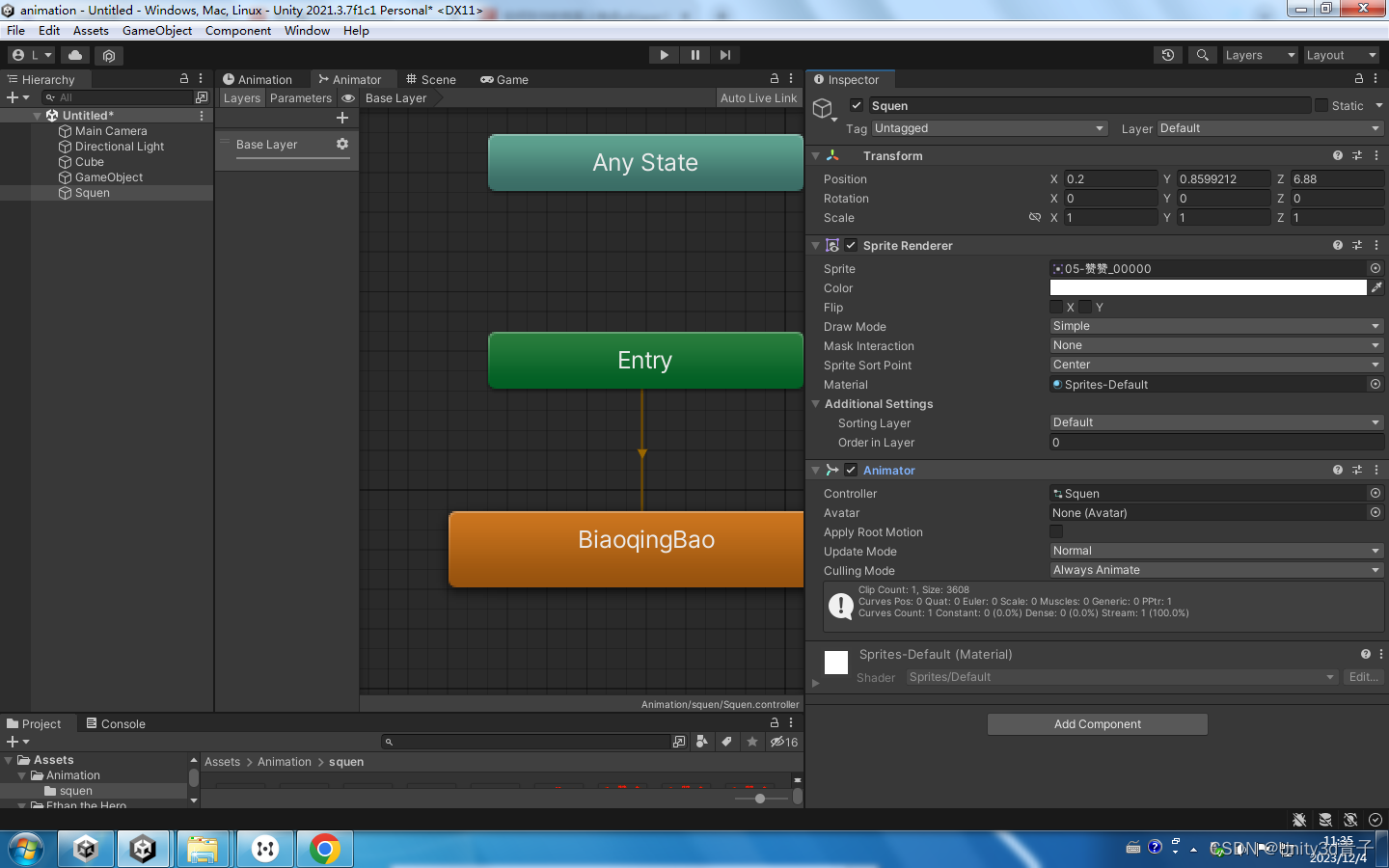The width and height of the screenshot is (1389, 868).
Task: Toggle the Animator parameters eye icon
Action: [348, 98]
